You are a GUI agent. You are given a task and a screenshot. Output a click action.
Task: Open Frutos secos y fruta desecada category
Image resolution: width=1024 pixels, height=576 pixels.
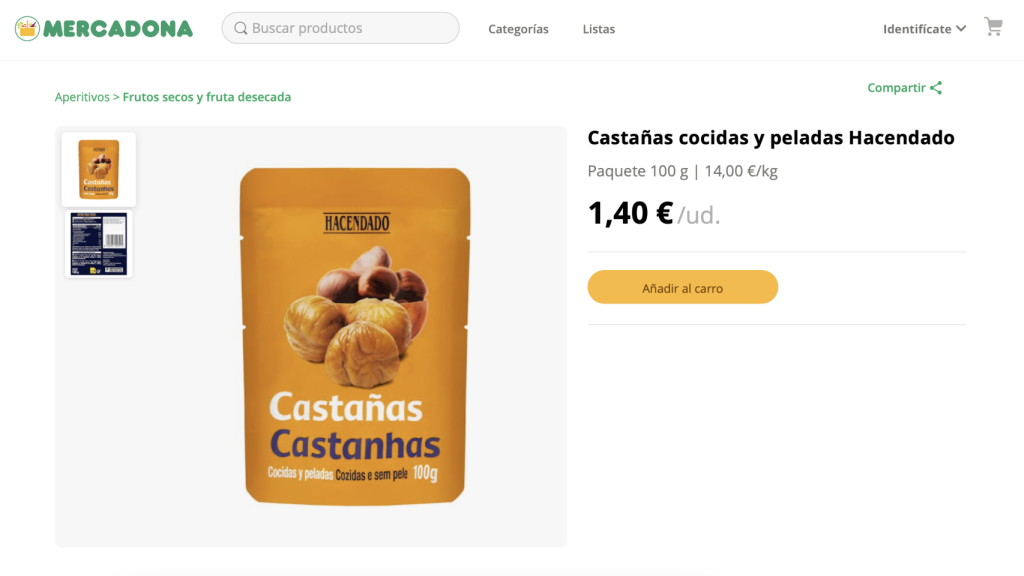[206, 96]
